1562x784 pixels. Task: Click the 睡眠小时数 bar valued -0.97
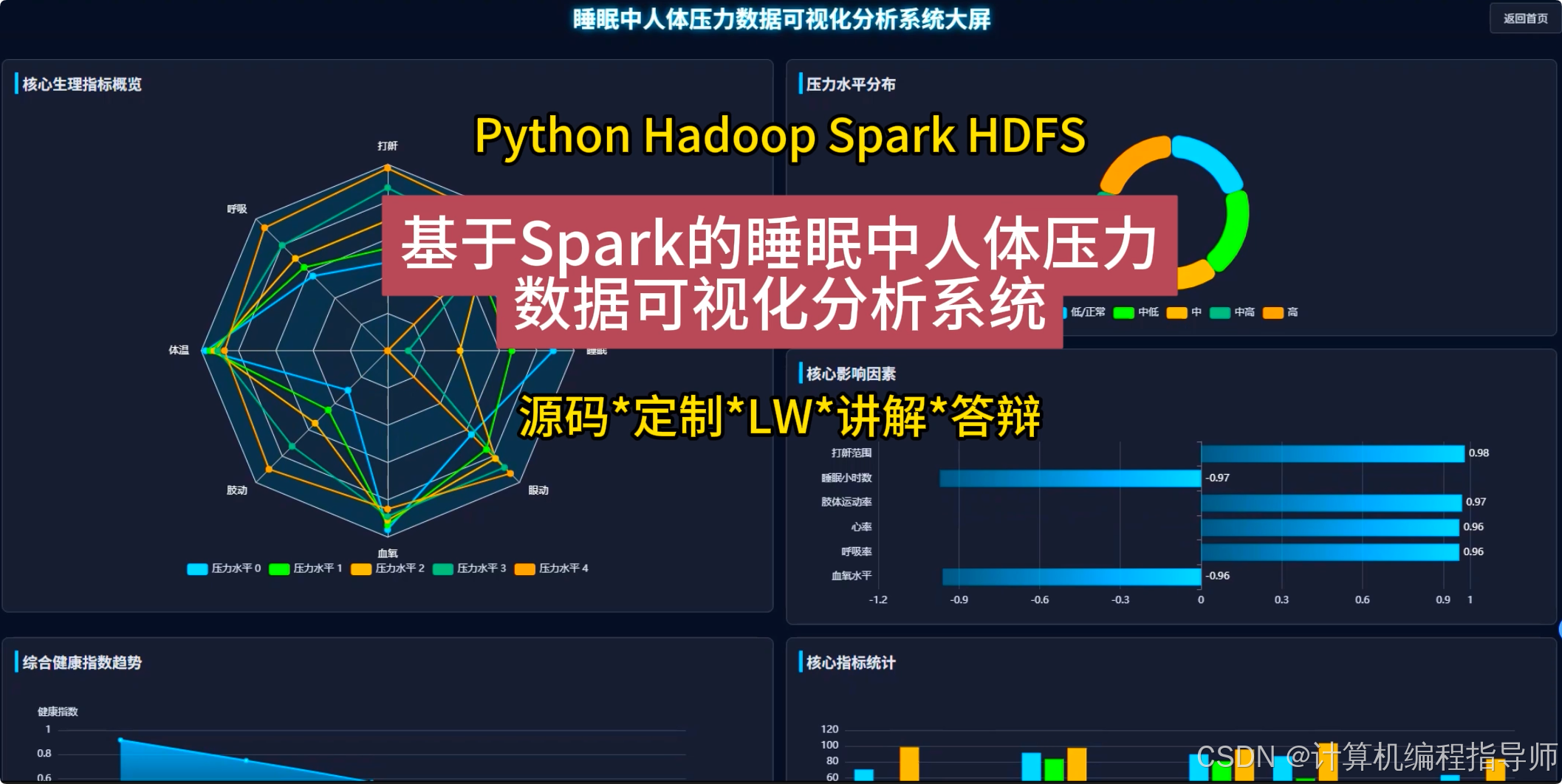point(1070,478)
